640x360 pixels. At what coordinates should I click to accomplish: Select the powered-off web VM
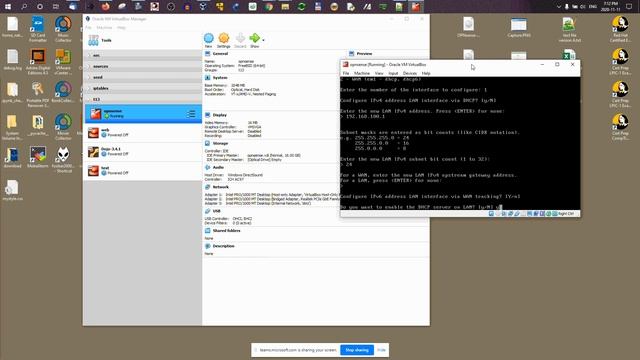pyautogui.click(x=143, y=133)
